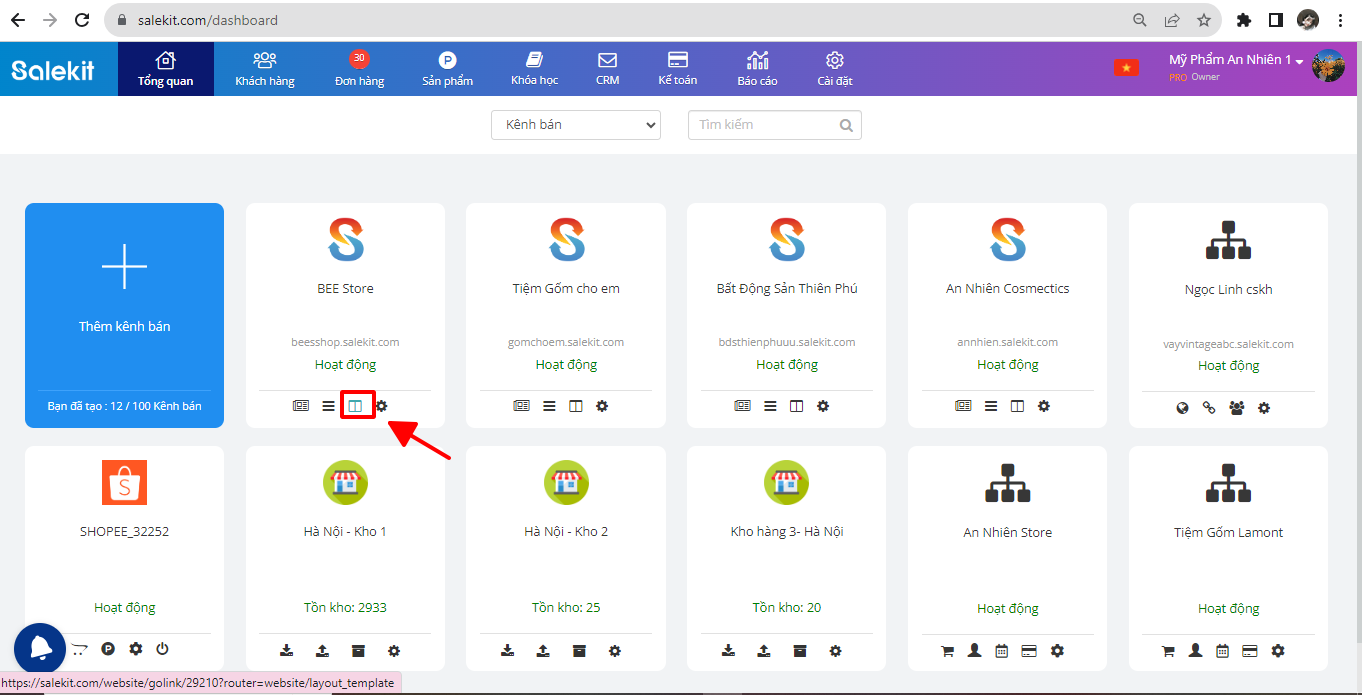Toggle power icon on SHOPEE_32252 card
The image size is (1362, 695).
click(163, 649)
